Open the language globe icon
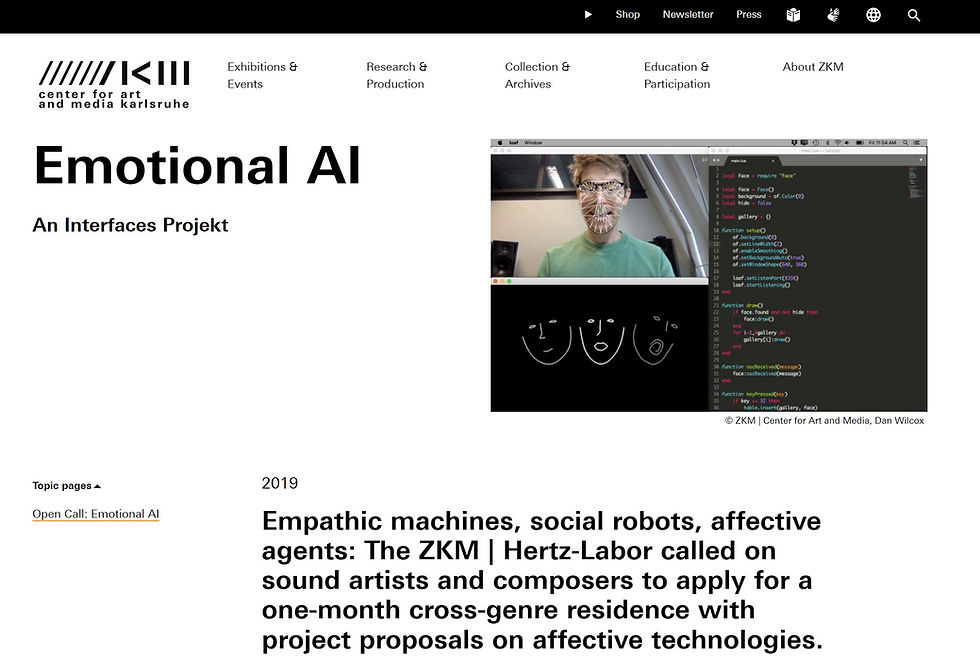This screenshot has height=670, width=980. [873, 15]
